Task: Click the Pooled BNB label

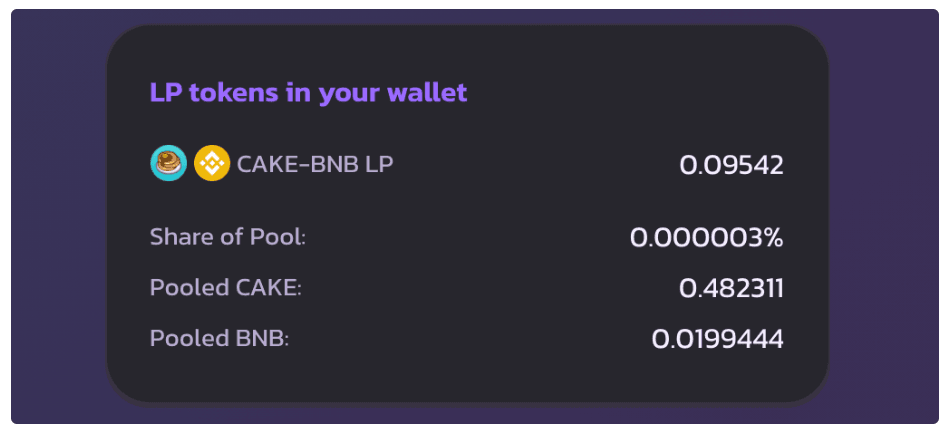Action: click(219, 338)
